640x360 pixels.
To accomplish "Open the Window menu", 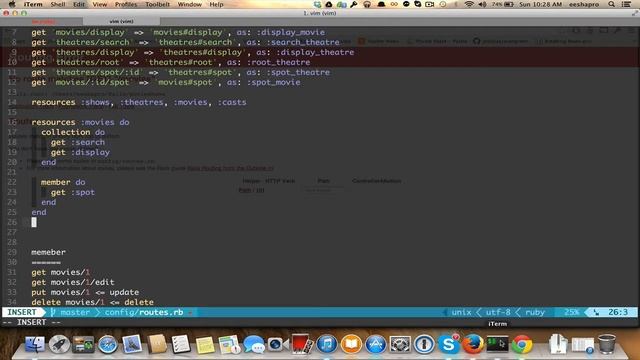I will point(189,4).
